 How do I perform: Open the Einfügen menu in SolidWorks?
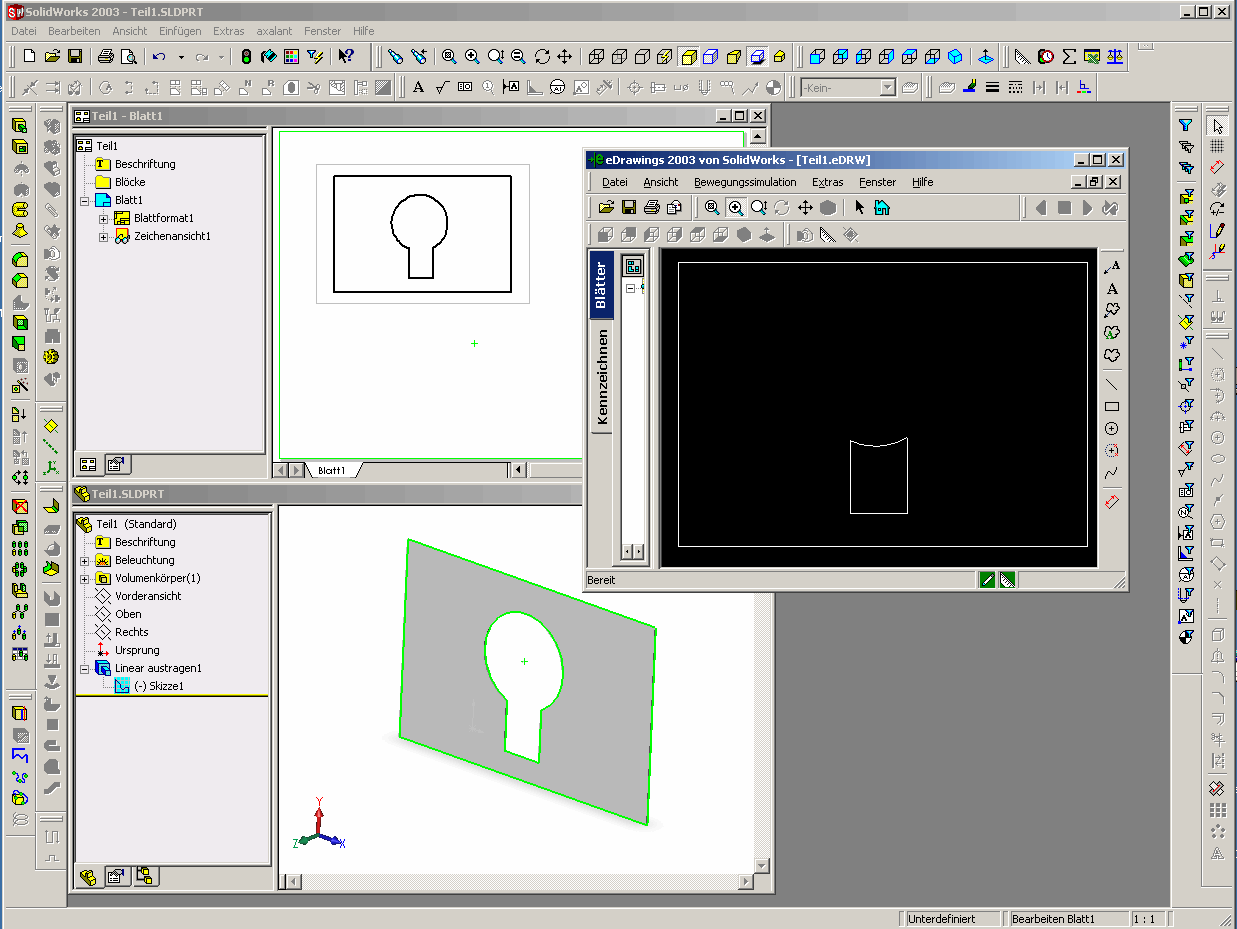tap(180, 31)
